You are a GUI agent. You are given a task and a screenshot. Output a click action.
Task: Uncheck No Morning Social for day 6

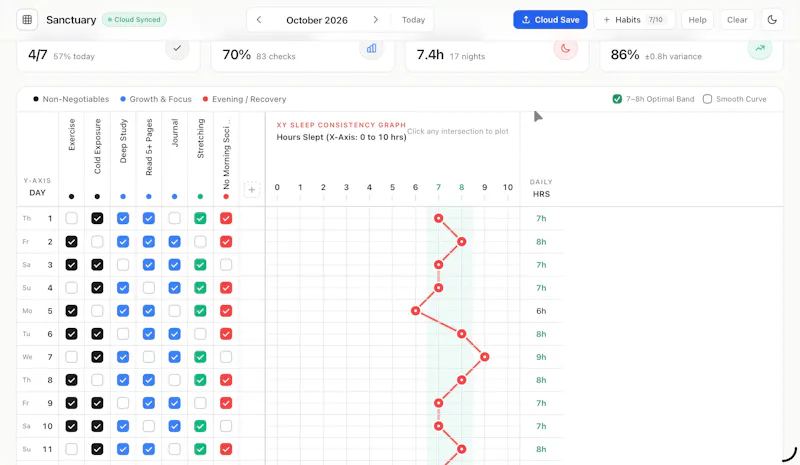226,334
